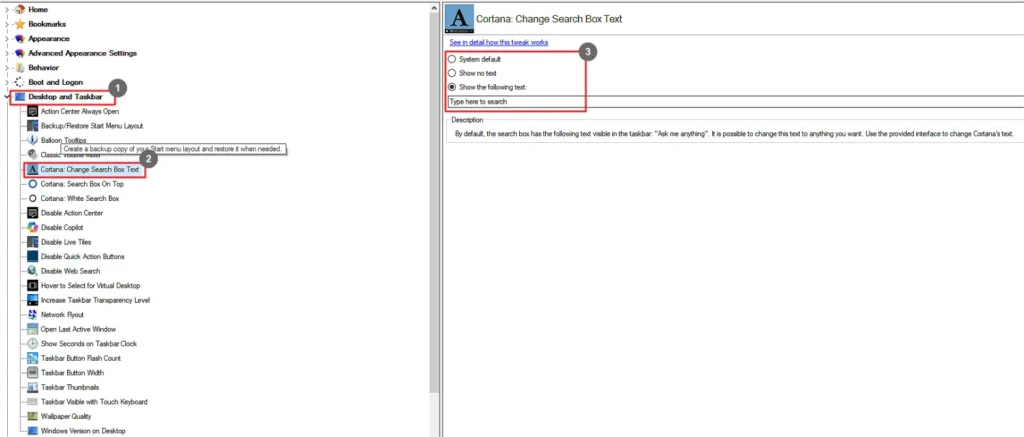The height and width of the screenshot is (437, 1024).
Task: Select the Disable Copilot entry label
Action: pos(62,227)
